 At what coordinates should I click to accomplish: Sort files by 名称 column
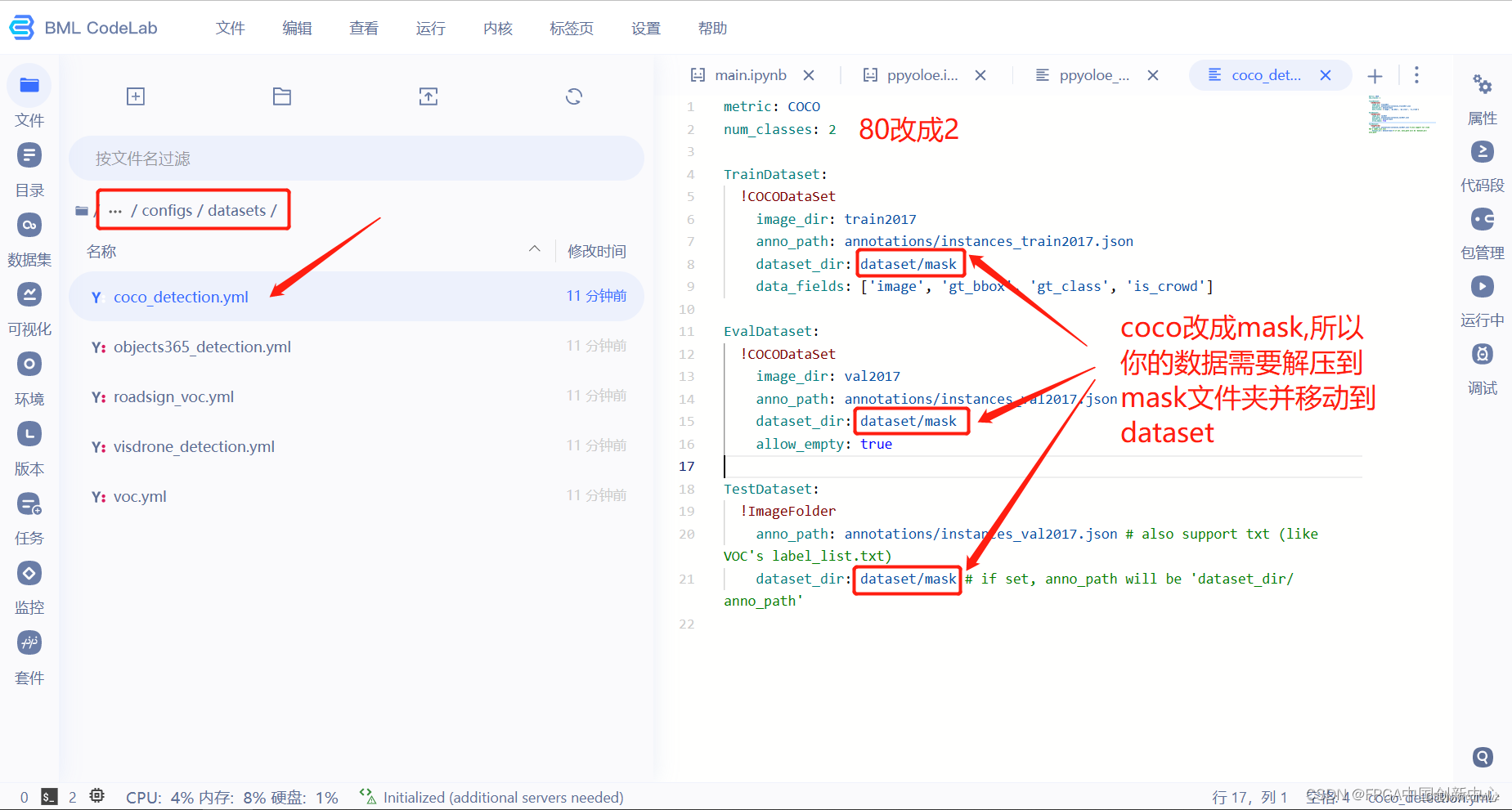point(102,251)
